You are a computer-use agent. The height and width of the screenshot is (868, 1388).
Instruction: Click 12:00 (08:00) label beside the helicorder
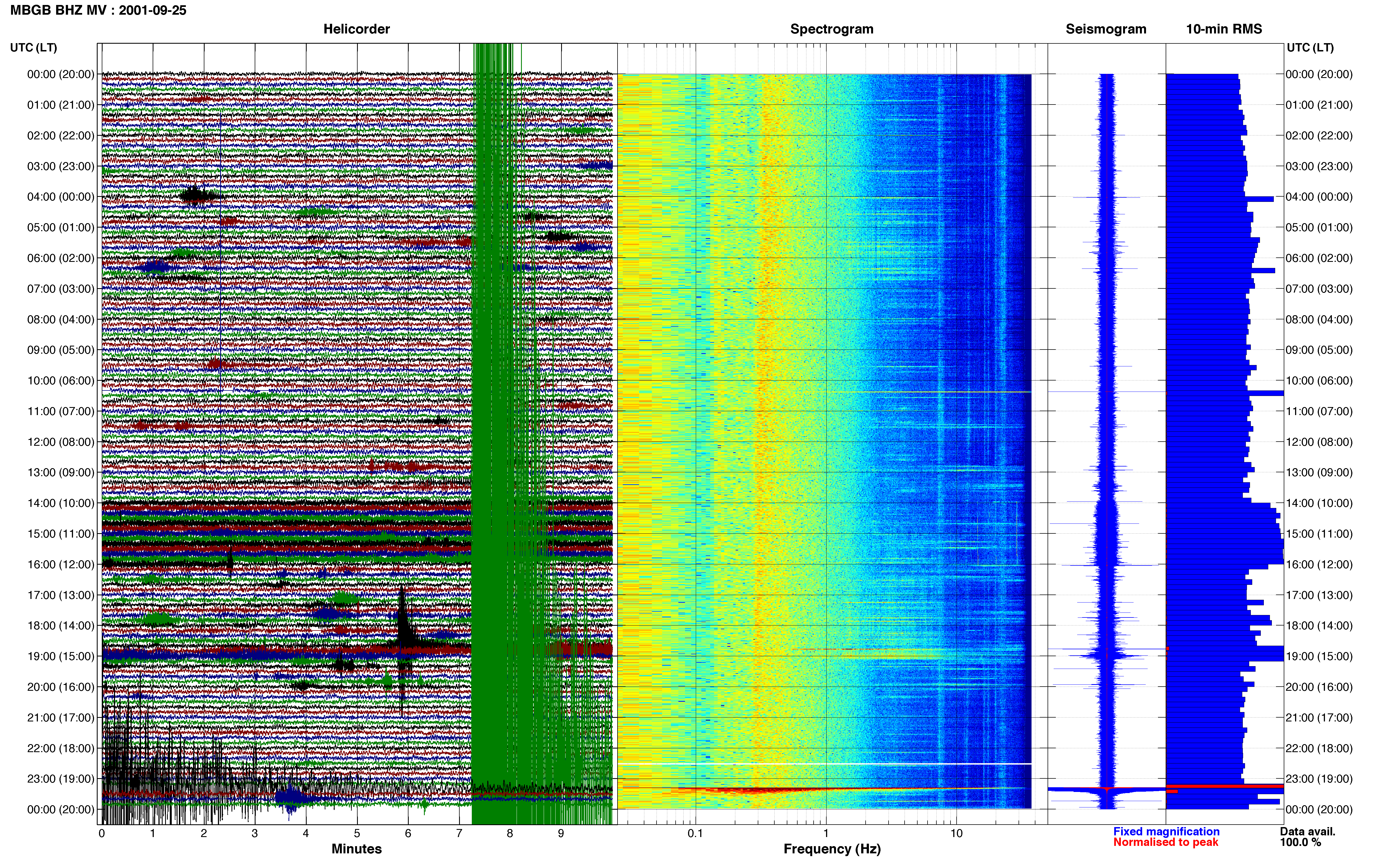coord(61,442)
